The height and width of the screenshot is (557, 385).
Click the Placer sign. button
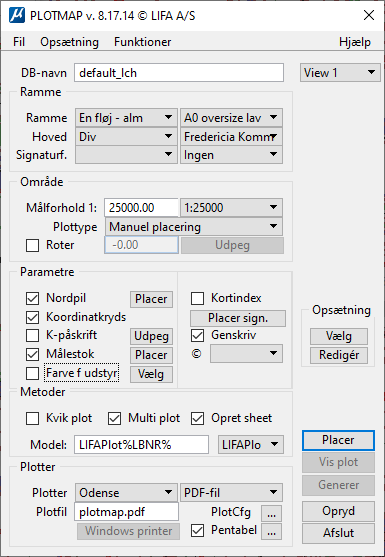click(238, 318)
